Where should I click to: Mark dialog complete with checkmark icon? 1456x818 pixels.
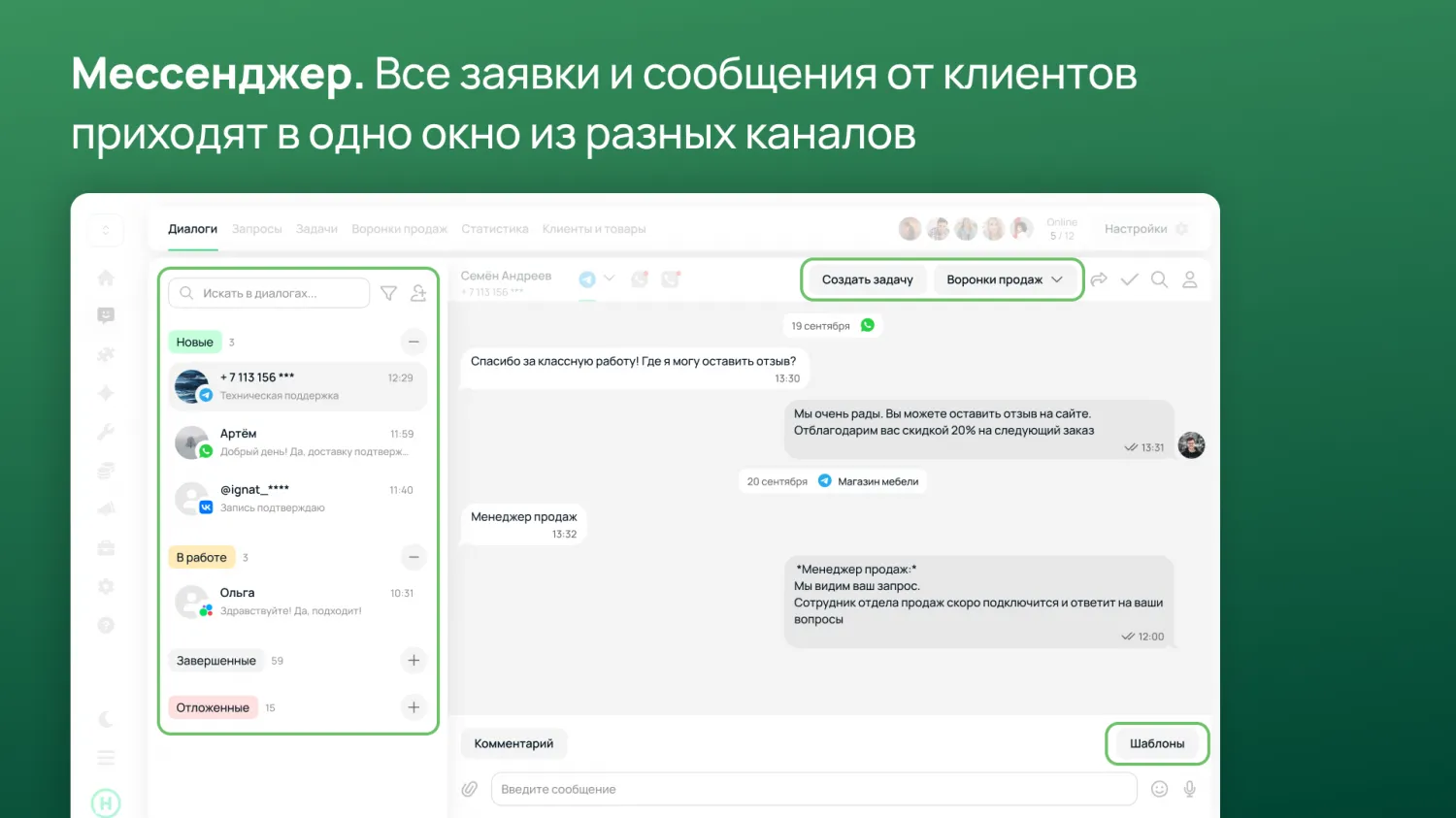tap(1129, 279)
